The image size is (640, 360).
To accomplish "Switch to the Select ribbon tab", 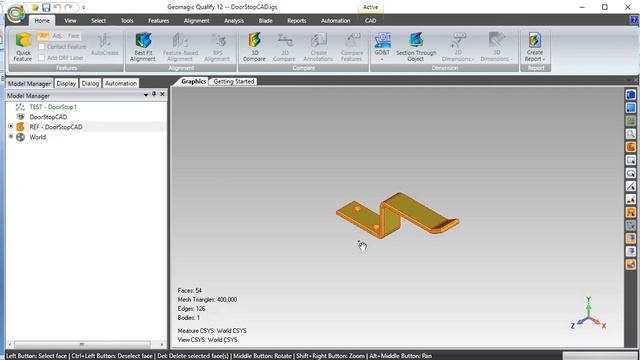I will click(x=98, y=20).
